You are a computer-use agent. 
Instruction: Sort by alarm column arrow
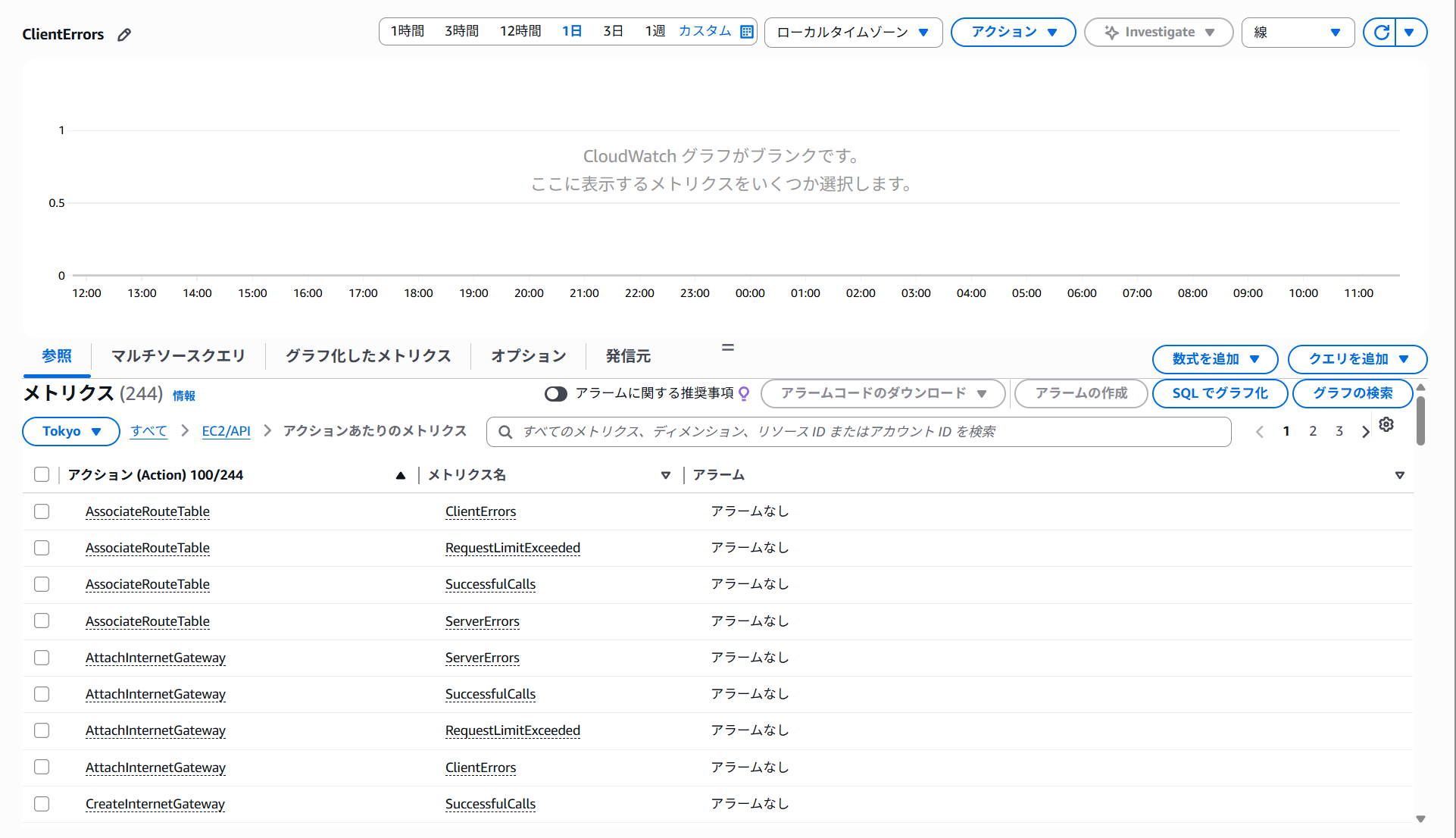1400,475
